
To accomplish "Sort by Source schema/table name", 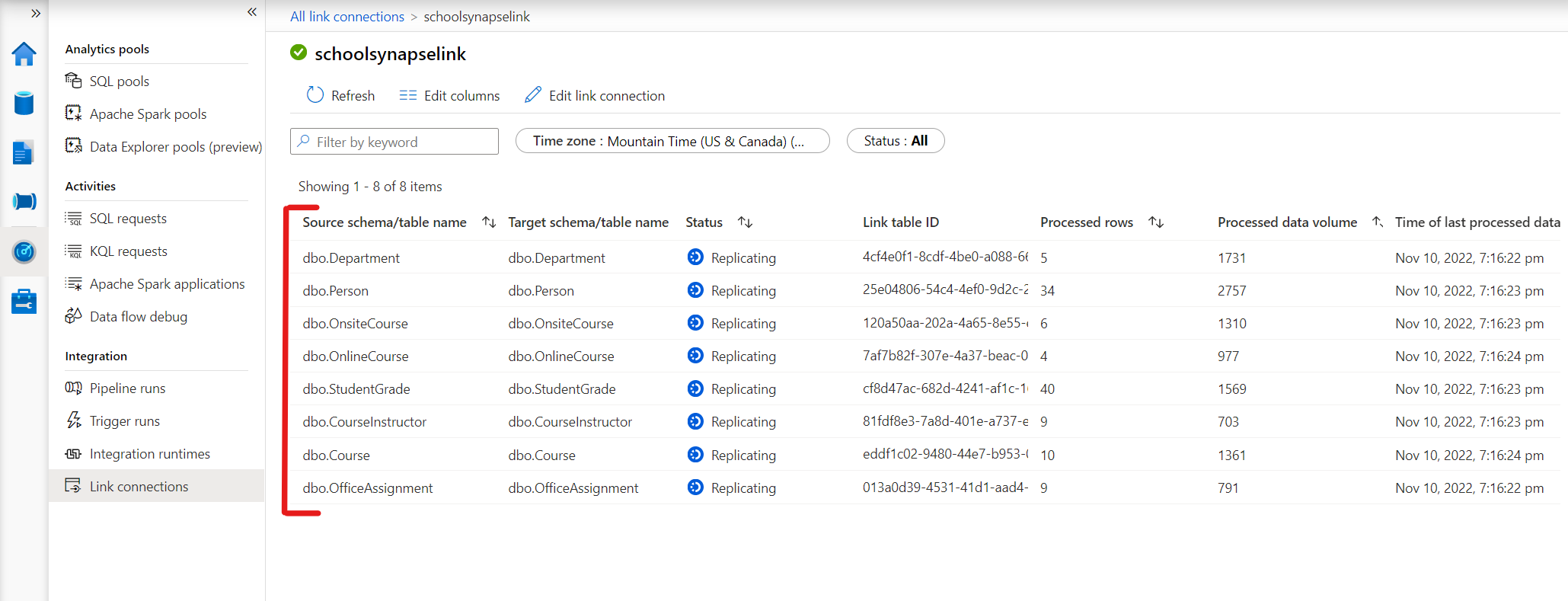I will point(489,222).
